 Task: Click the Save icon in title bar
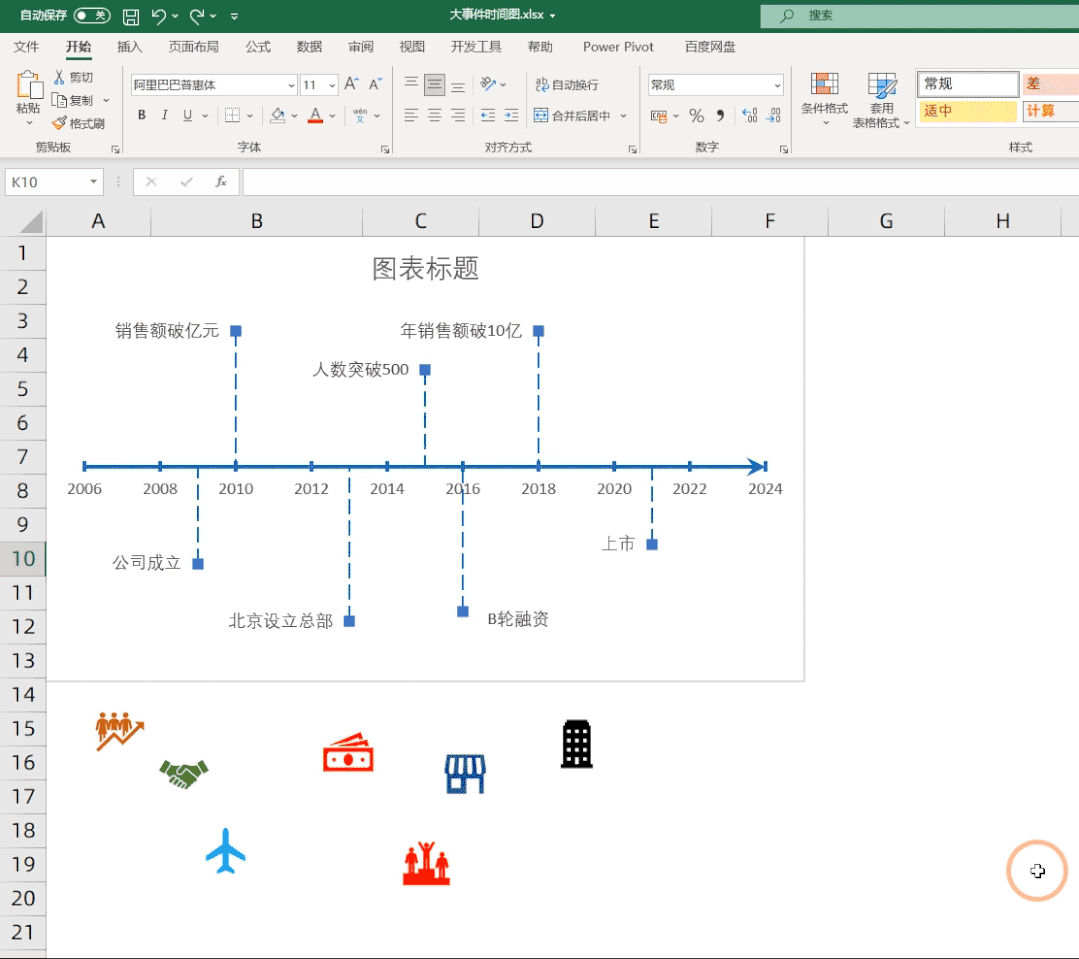(x=131, y=16)
